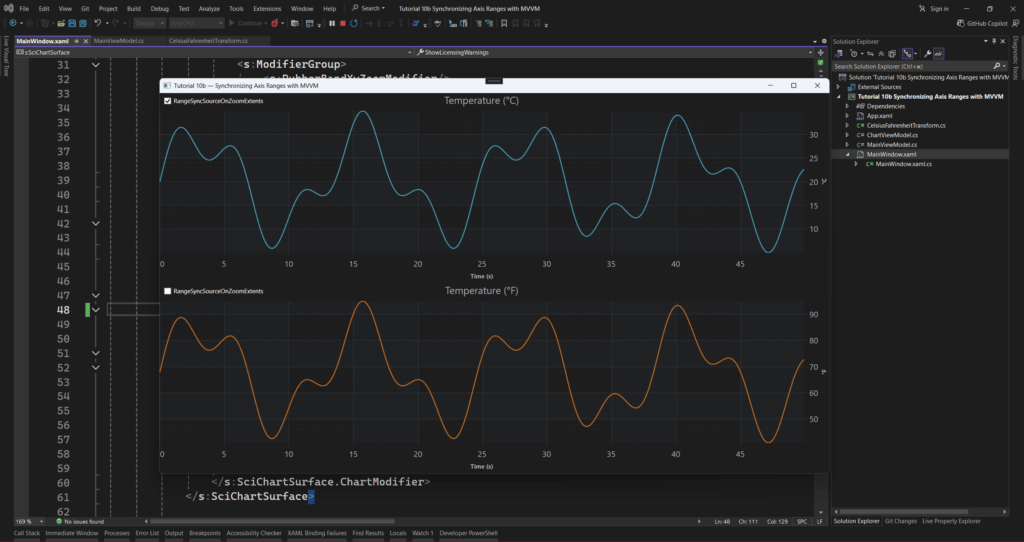
Task: Expand the Dependencies node
Action: pos(848,106)
